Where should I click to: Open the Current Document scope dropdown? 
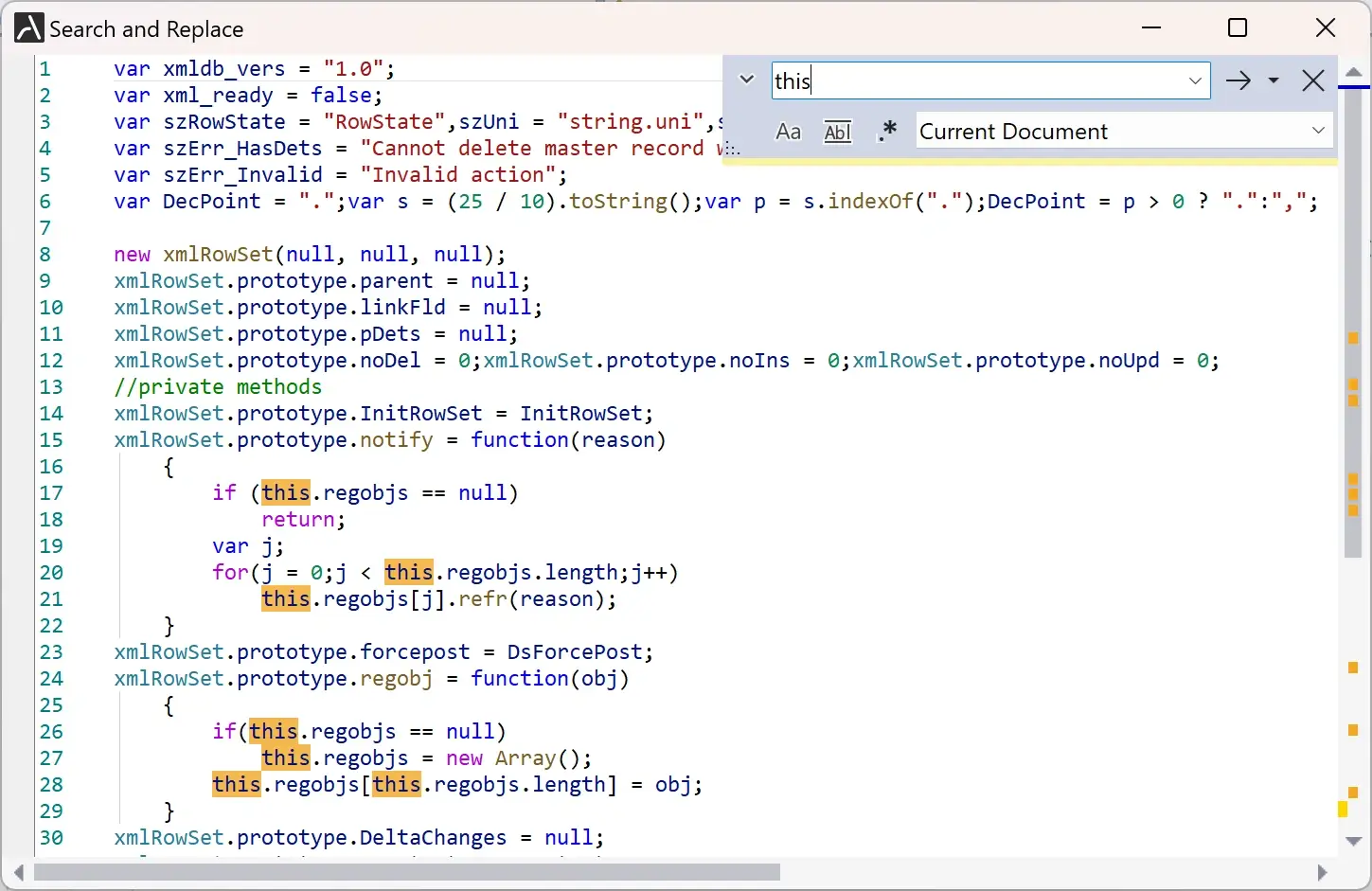[x=1318, y=131]
